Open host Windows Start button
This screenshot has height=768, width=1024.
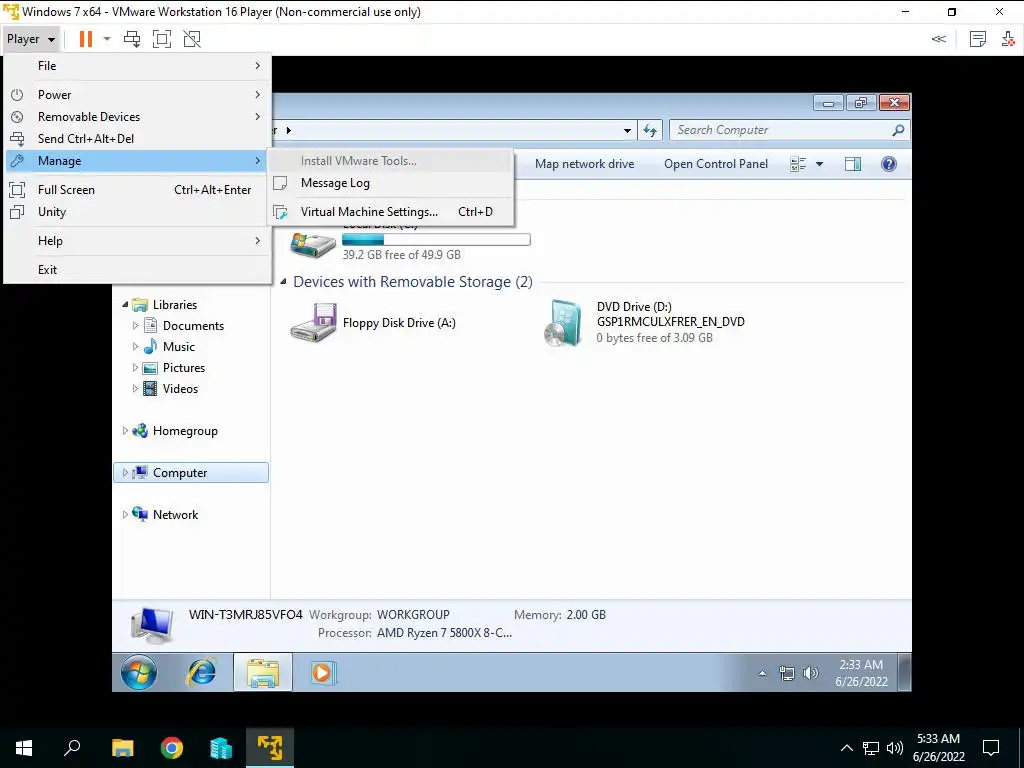pyautogui.click(x=24, y=748)
